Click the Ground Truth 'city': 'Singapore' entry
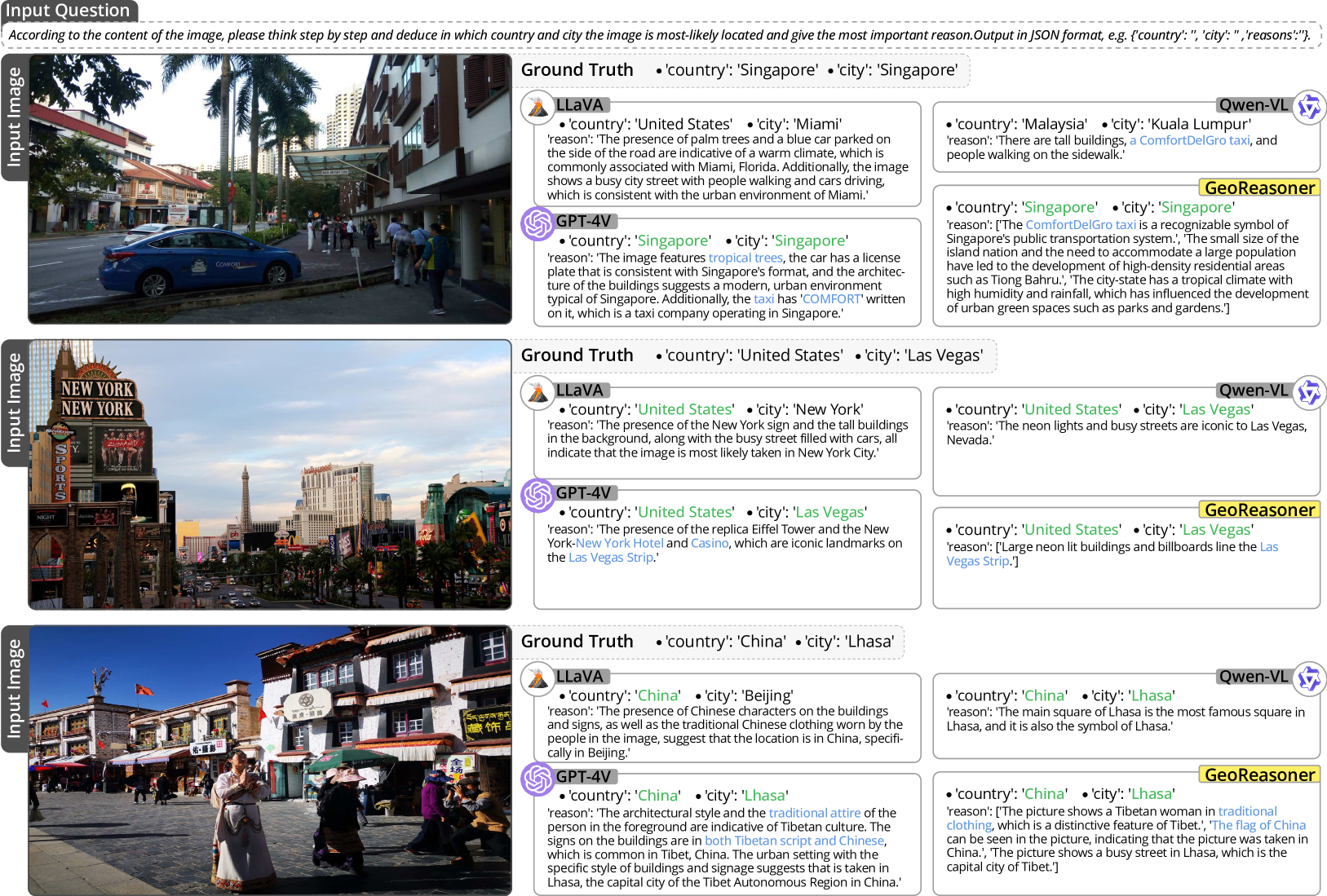This screenshot has height=896, width=1327. tap(892, 70)
